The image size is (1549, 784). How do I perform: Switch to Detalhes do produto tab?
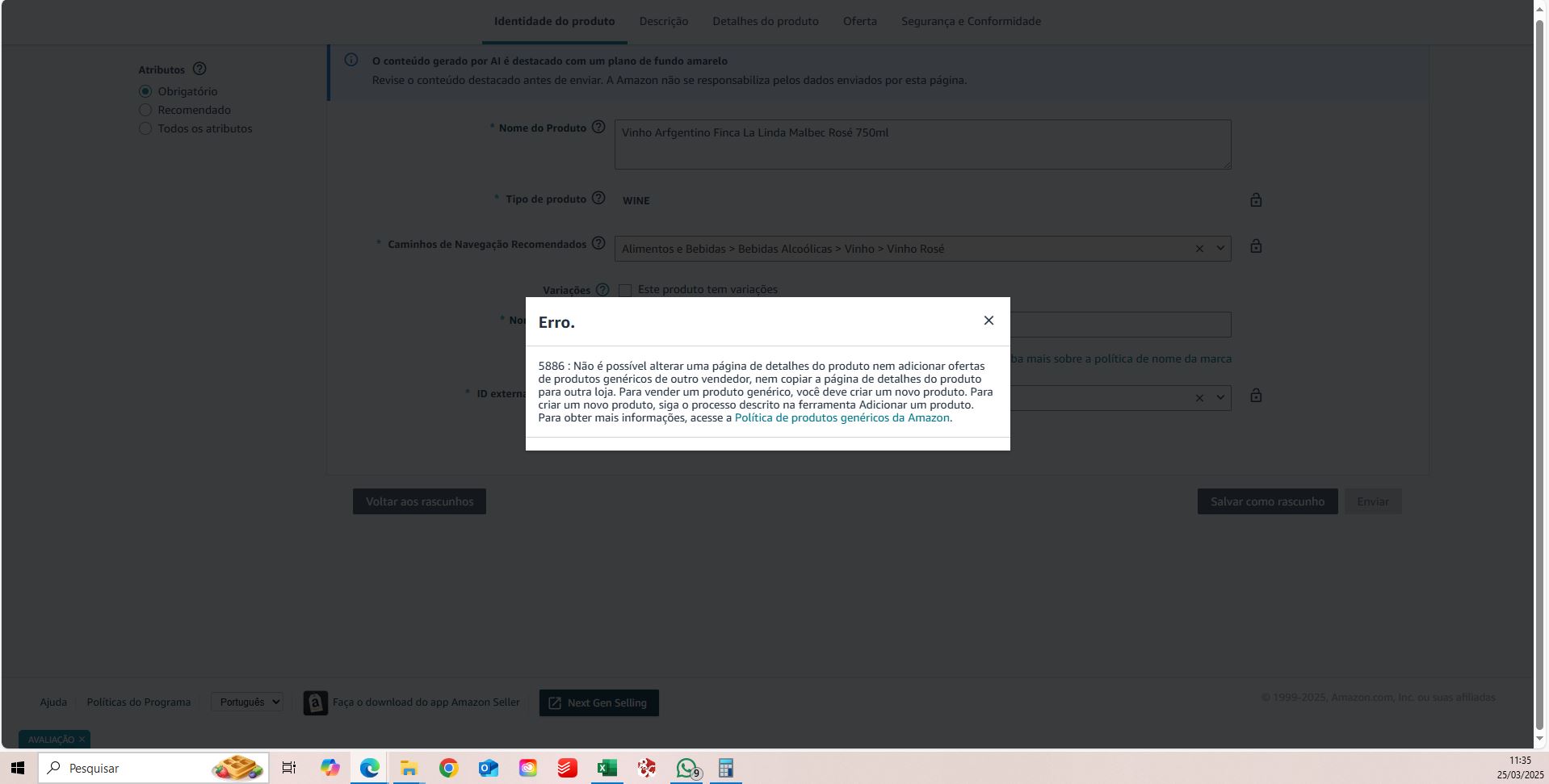pyautogui.click(x=766, y=21)
